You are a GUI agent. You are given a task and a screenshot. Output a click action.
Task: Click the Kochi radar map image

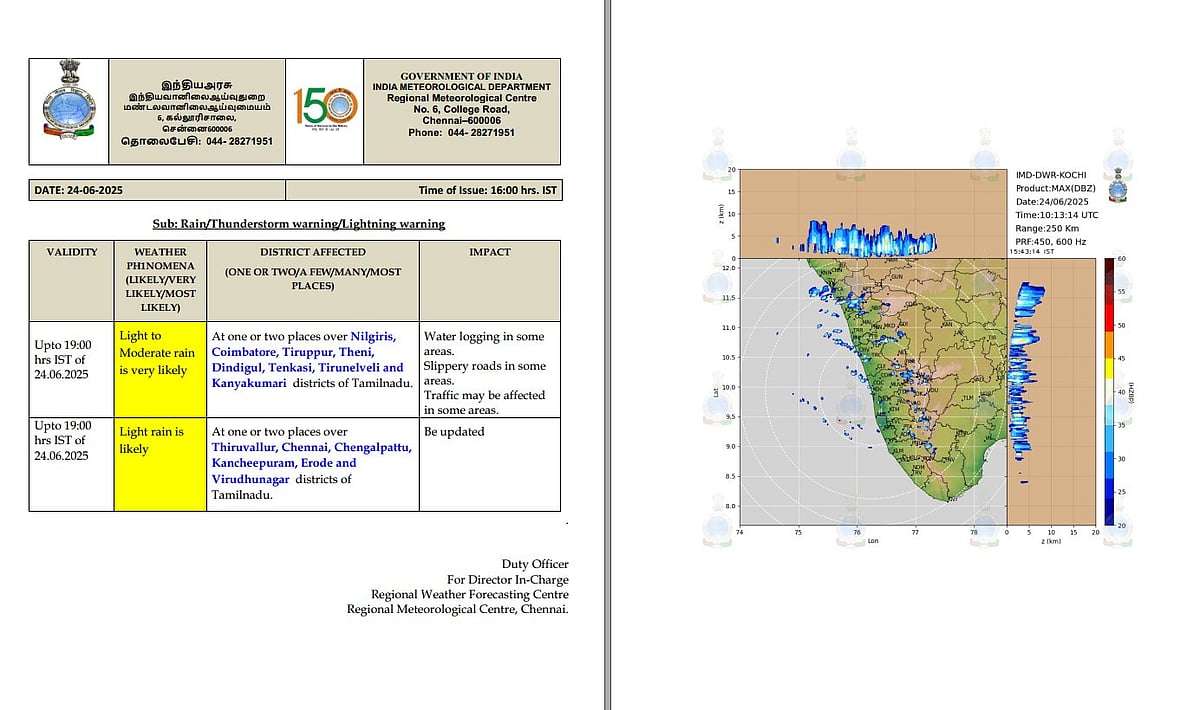[870, 391]
